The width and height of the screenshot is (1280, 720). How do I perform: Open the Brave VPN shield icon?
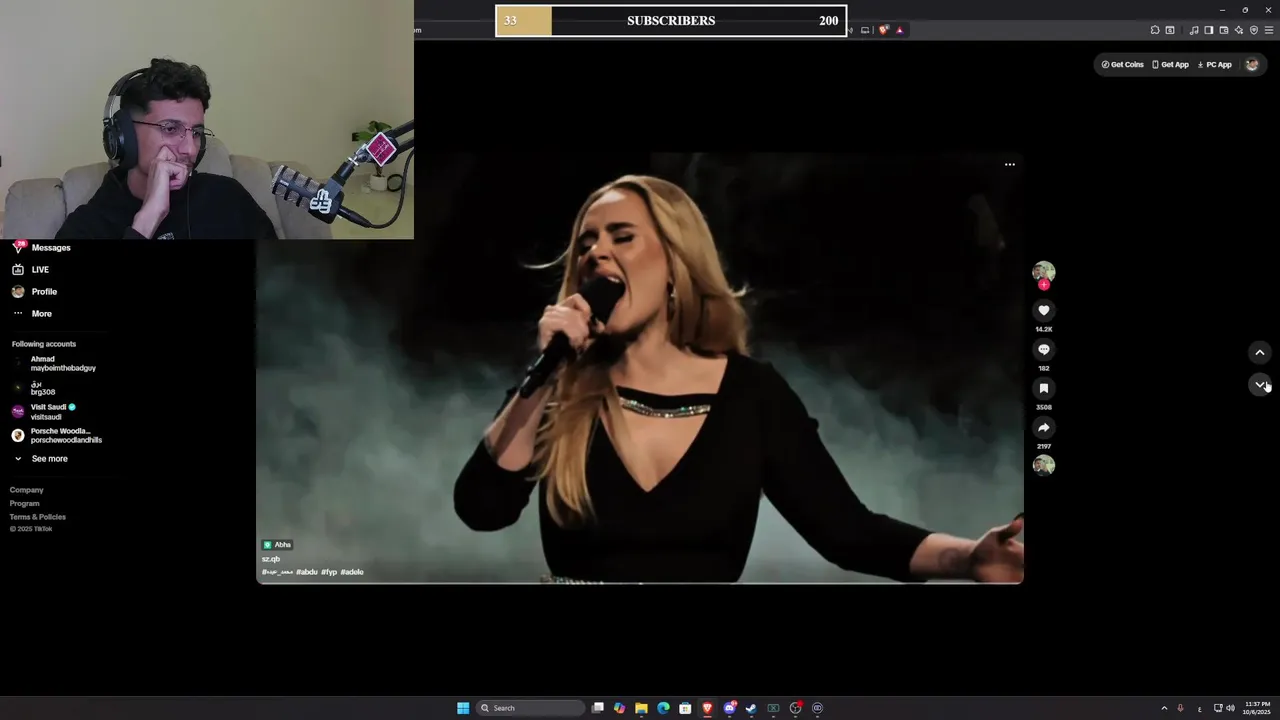[1254, 30]
